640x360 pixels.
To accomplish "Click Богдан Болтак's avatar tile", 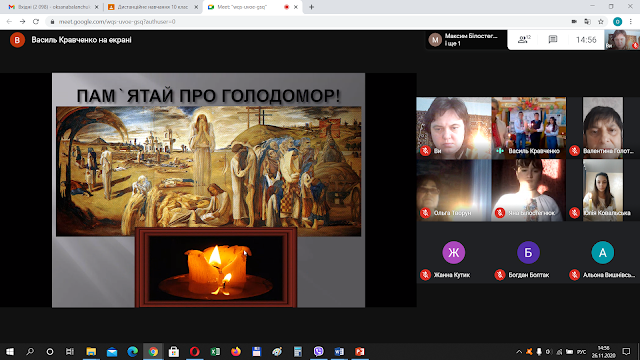I will coord(529,252).
